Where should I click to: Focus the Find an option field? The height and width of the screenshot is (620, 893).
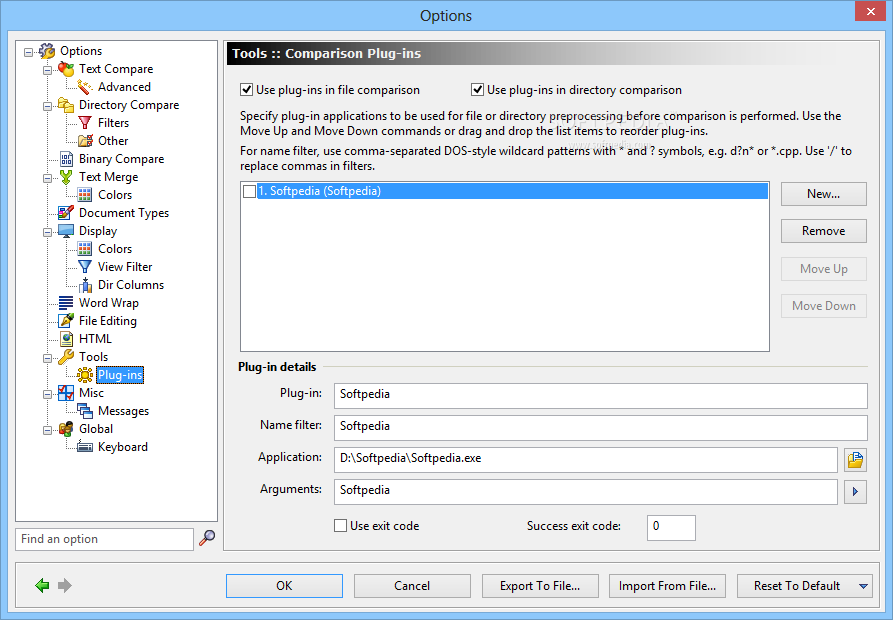tap(104, 539)
